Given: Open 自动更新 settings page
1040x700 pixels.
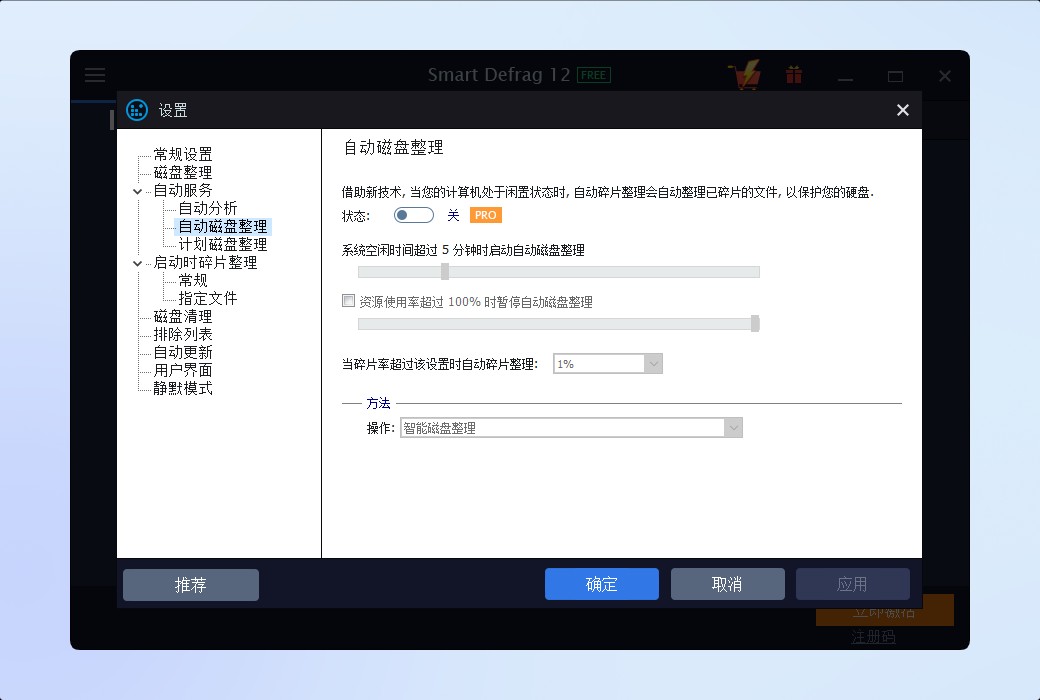Looking at the screenshot, I should 183,352.
